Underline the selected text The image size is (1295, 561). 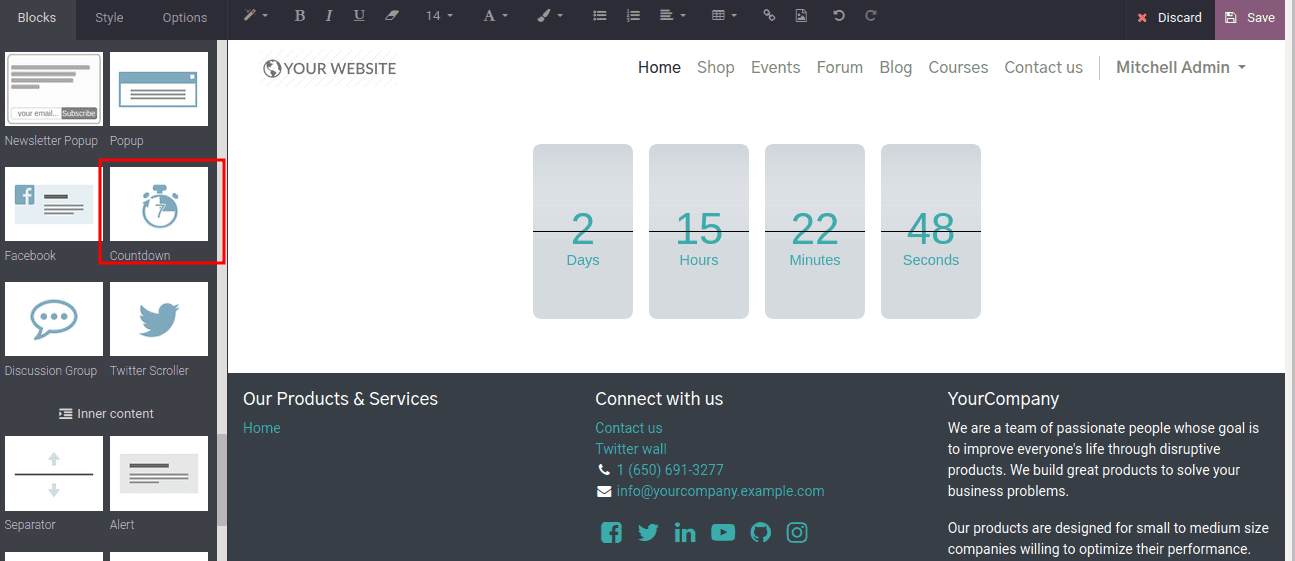click(x=359, y=16)
